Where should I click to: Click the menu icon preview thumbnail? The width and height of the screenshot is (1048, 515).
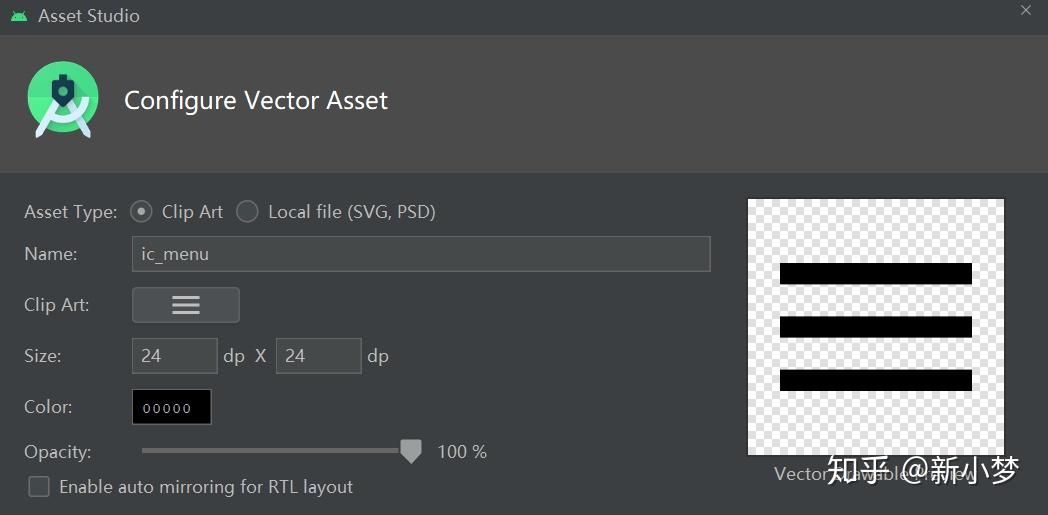point(875,326)
